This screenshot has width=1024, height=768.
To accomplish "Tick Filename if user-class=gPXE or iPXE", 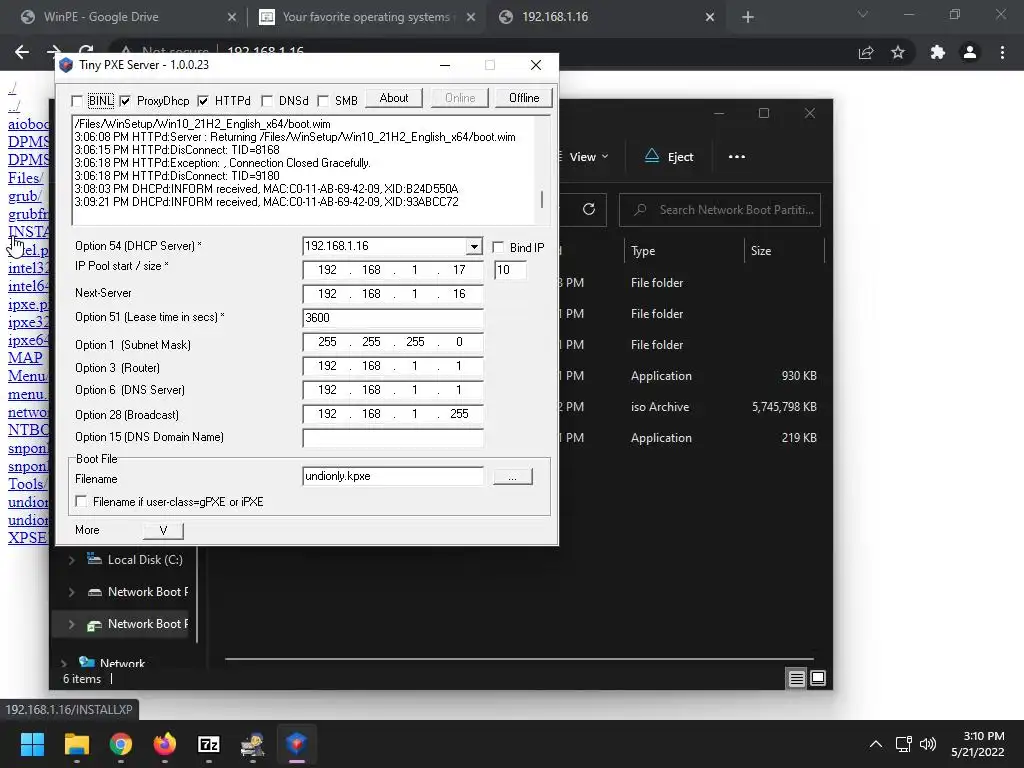I will pos(81,501).
